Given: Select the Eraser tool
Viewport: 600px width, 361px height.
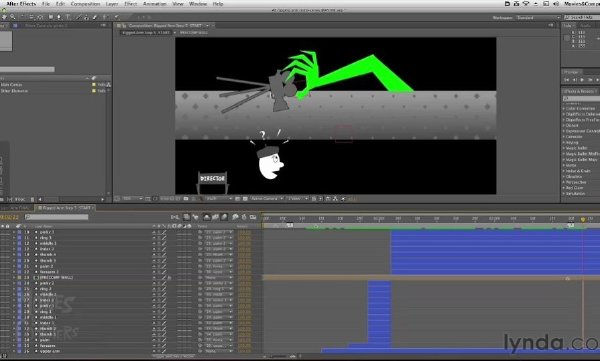Looking at the screenshot, I should [x=95, y=17].
